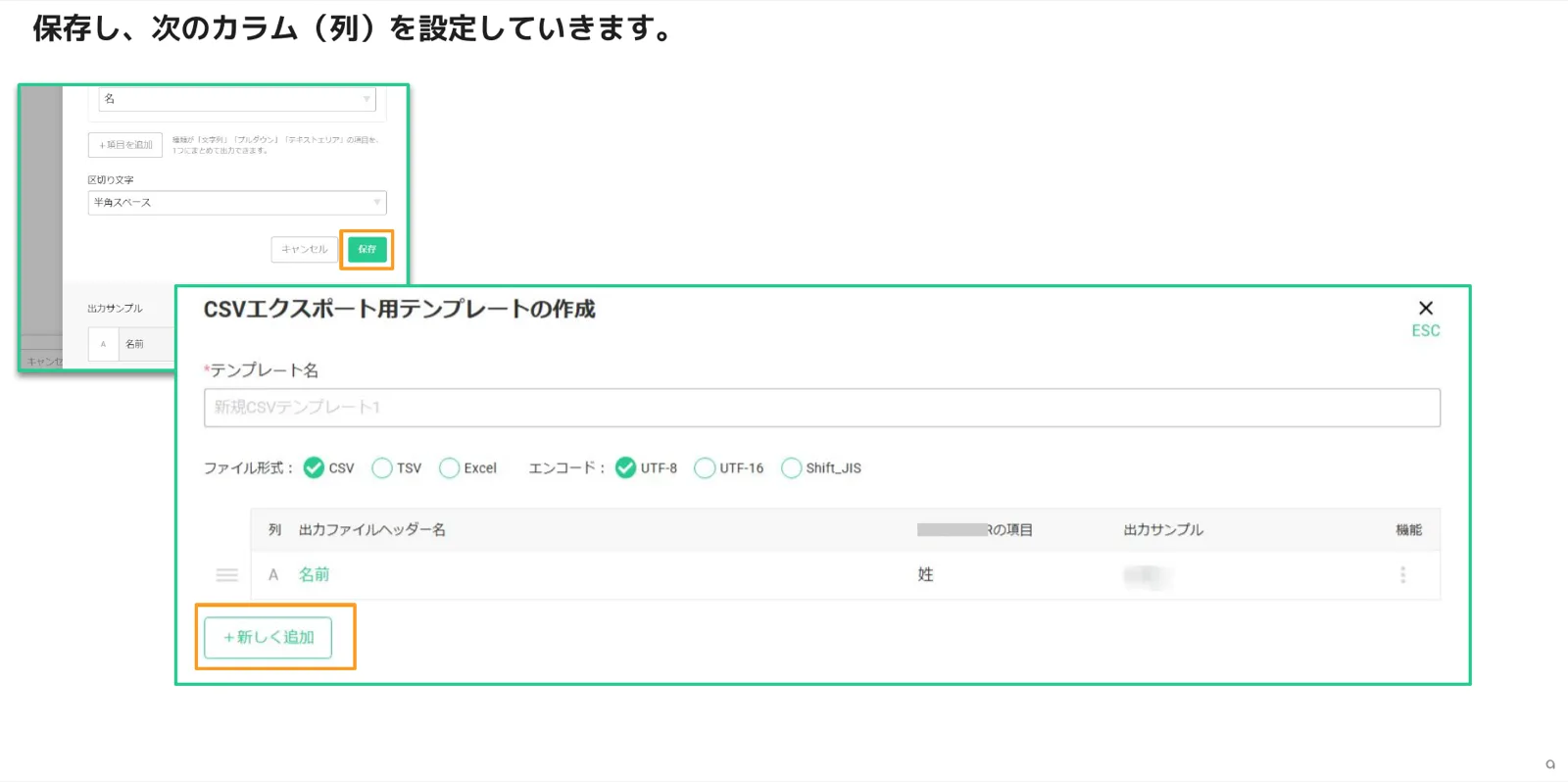Choose UTF-16 encoding
The height and width of the screenshot is (782, 1568).
705,468
